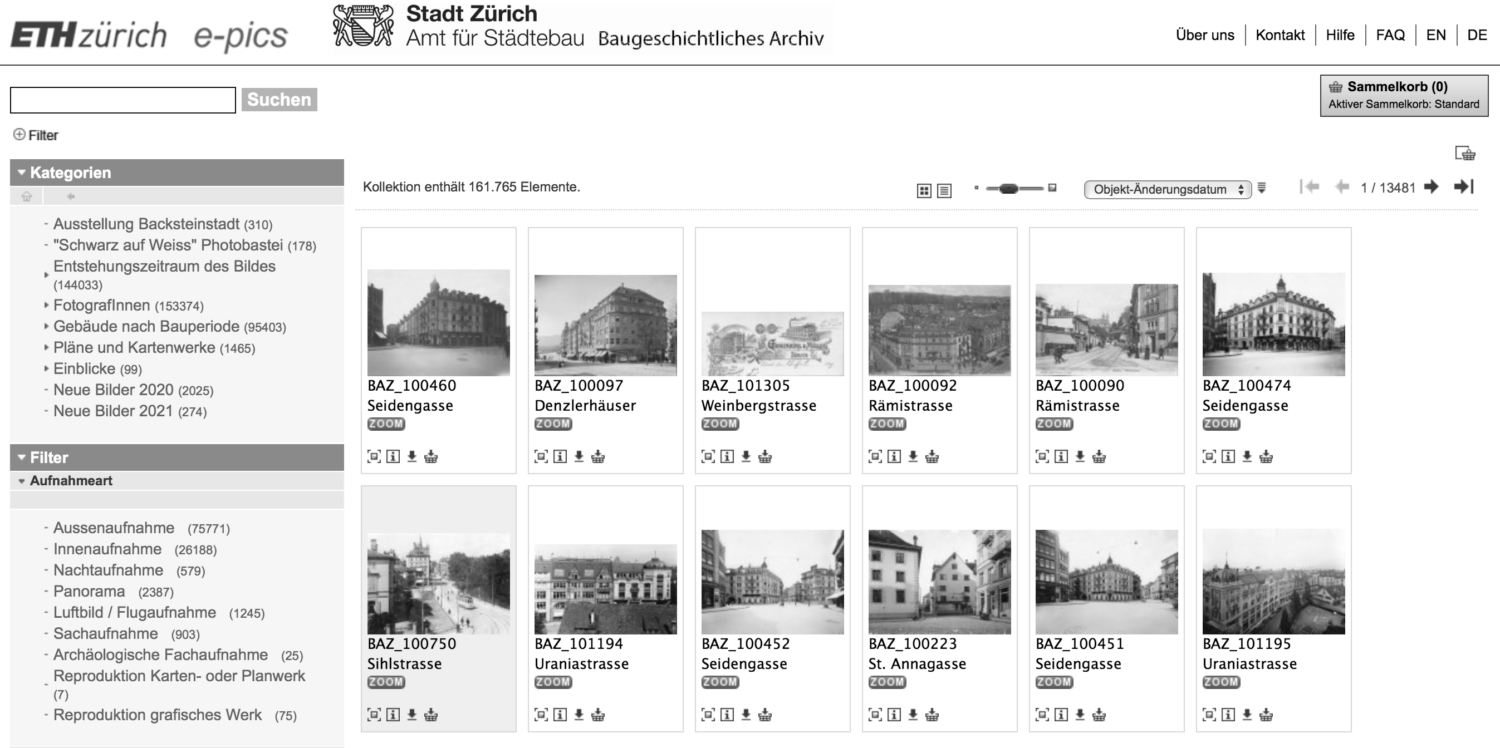Open the Objekt-Änderungsdatum sort dropdown

pos(1167,187)
